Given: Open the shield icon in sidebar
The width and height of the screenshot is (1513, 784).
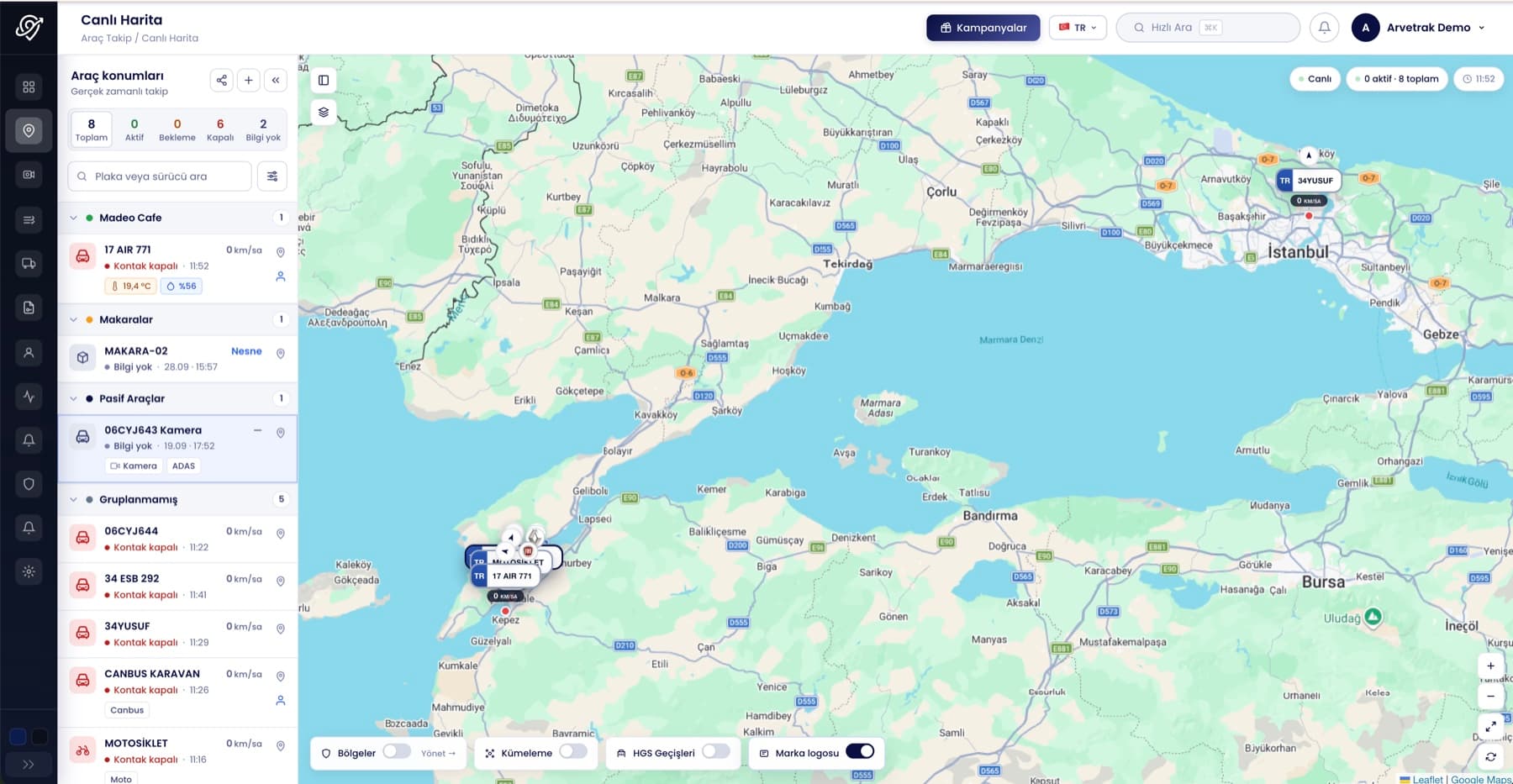Looking at the screenshot, I should click(29, 484).
